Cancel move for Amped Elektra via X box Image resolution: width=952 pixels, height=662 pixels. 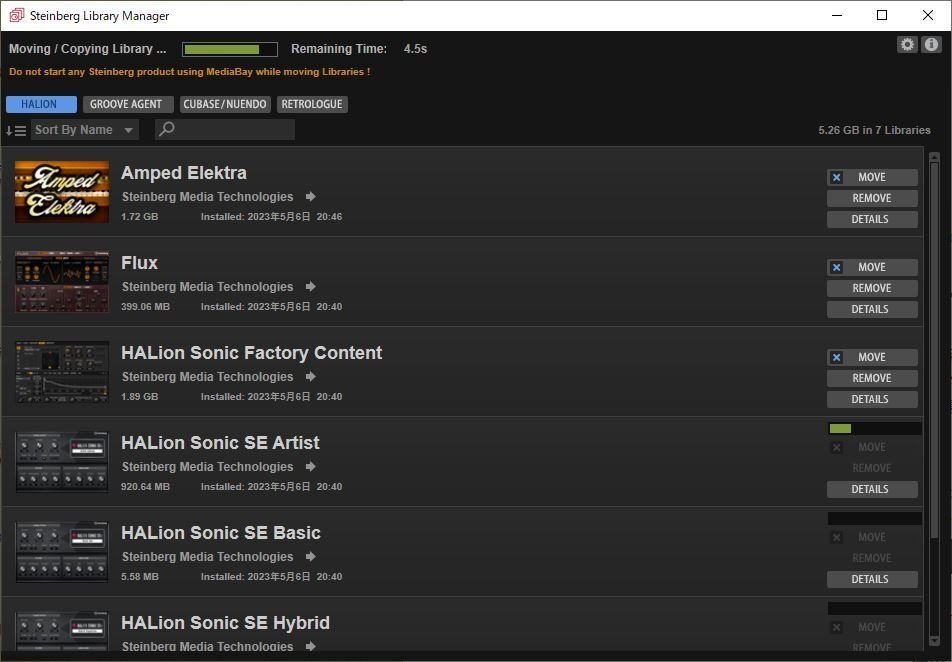[x=836, y=177]
